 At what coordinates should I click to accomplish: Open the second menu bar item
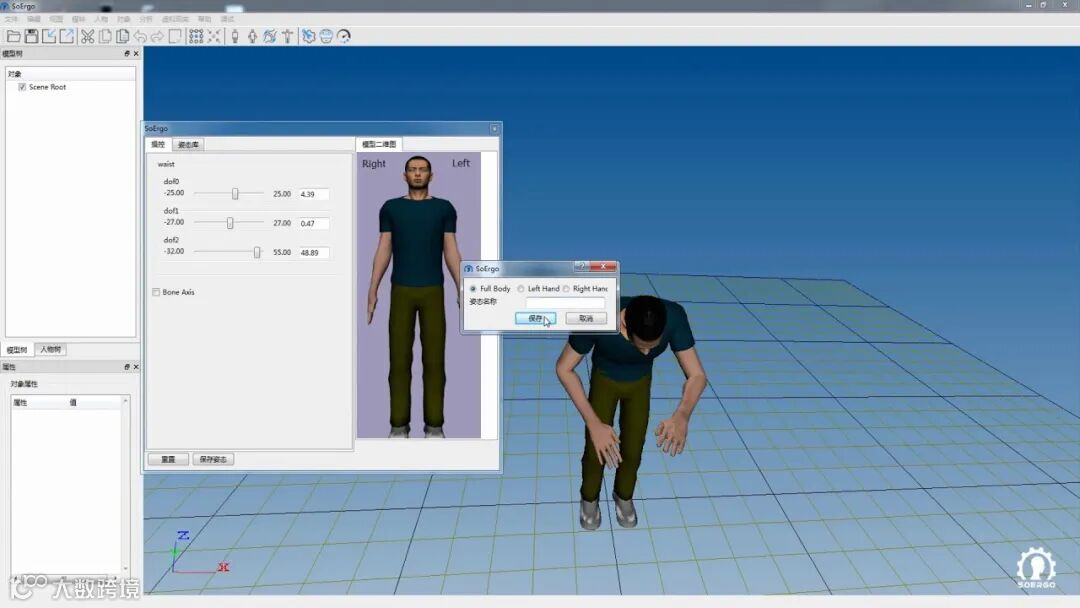tap(34, 19)
